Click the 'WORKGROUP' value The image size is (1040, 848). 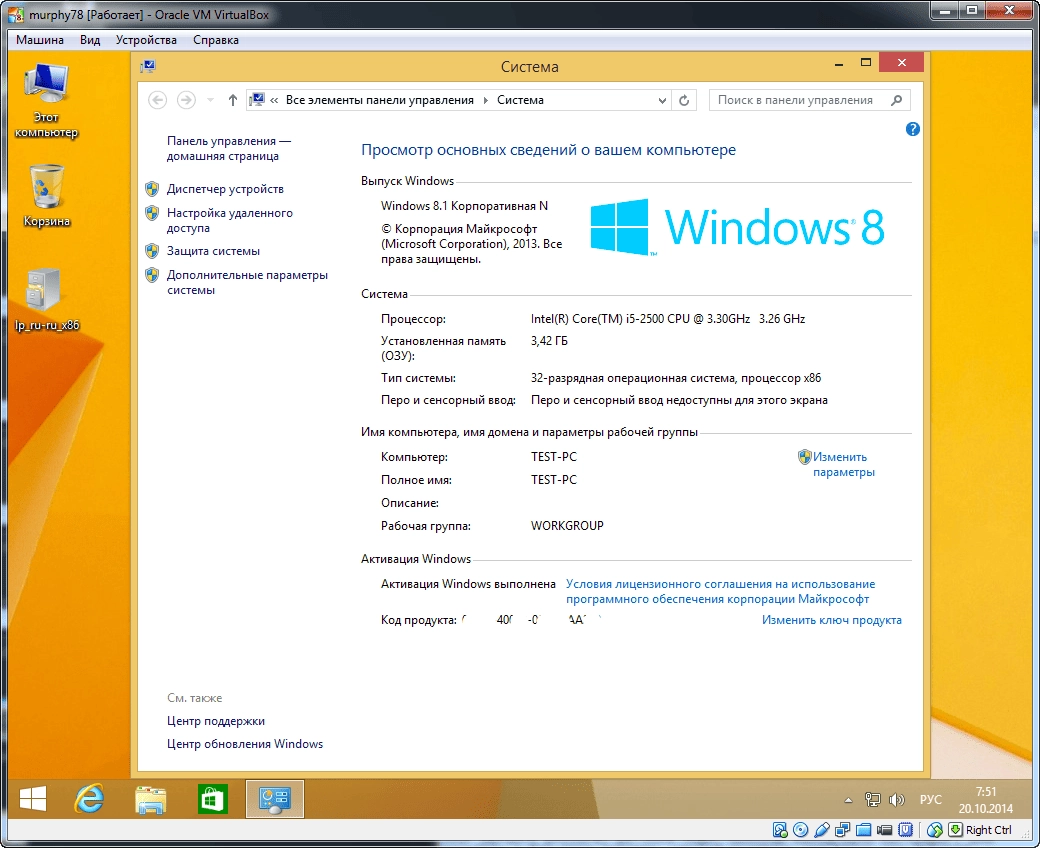tap(567, 526)
